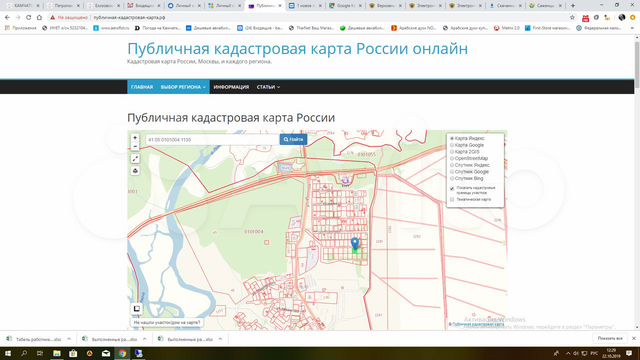Click the cadastral number search field
The image size is (640, 360).
(x=212, y=140)
